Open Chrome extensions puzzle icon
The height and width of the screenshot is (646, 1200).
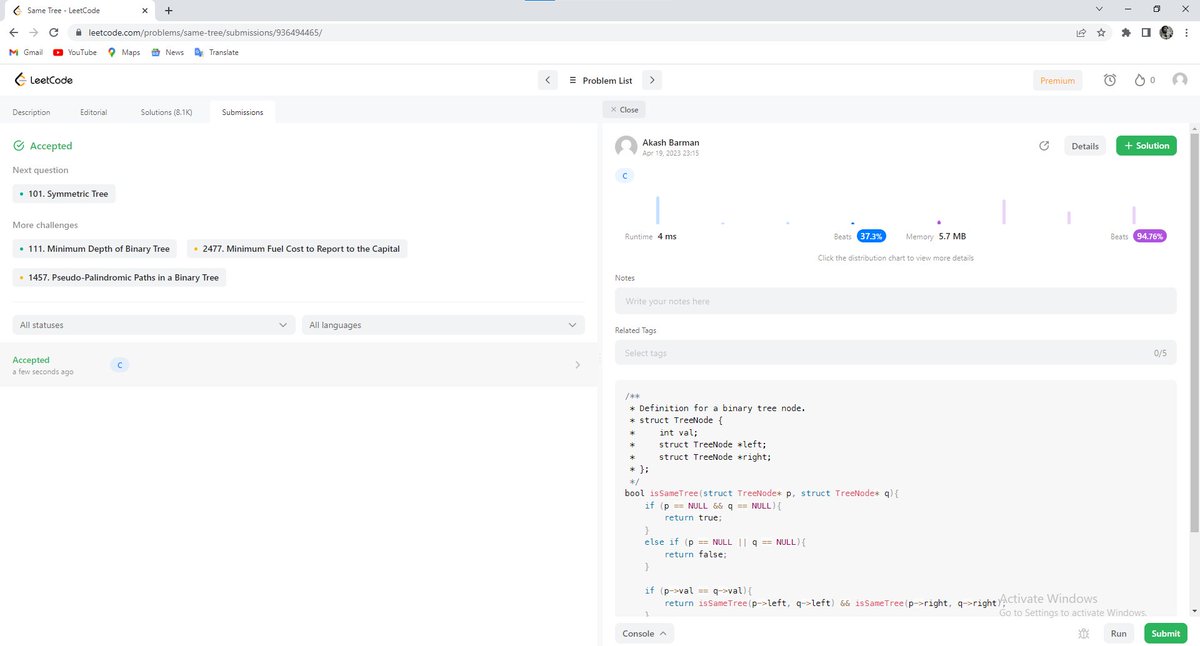click(x=1127, y=32)
